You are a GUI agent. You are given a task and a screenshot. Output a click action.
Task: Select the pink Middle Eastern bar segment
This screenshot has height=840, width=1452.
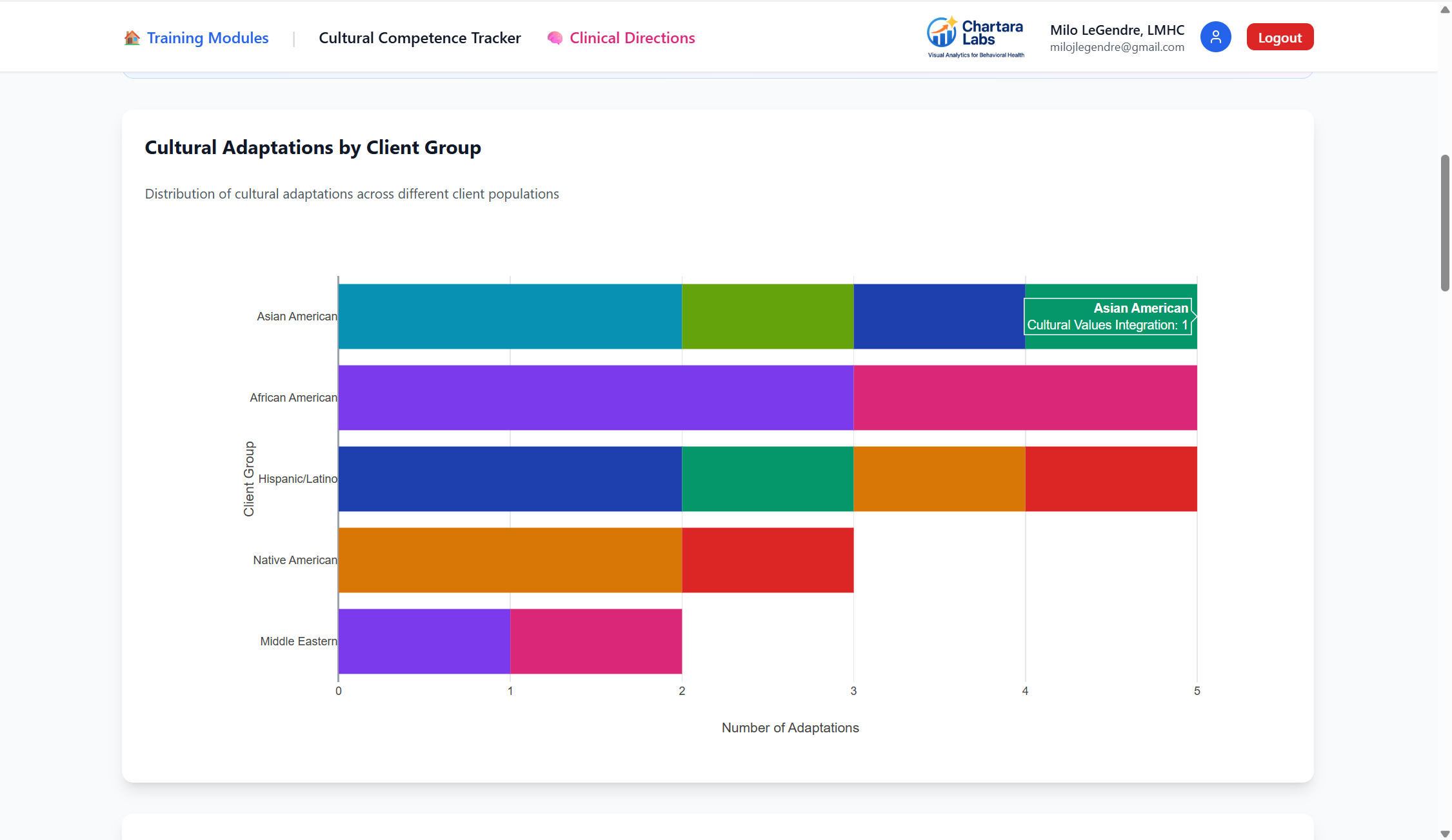(595, 641)
